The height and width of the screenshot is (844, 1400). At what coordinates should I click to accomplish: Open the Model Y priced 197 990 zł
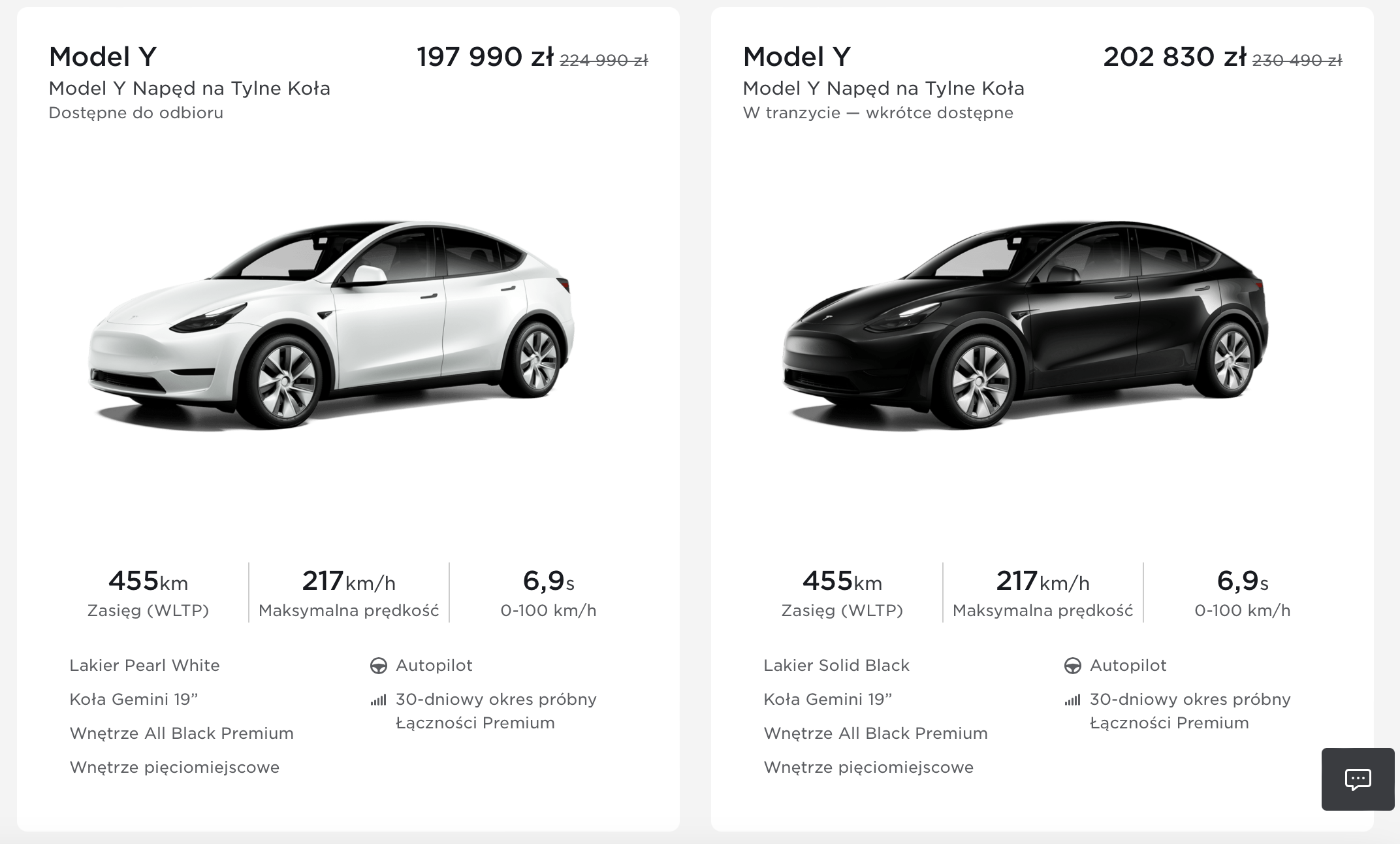[103, 57]
